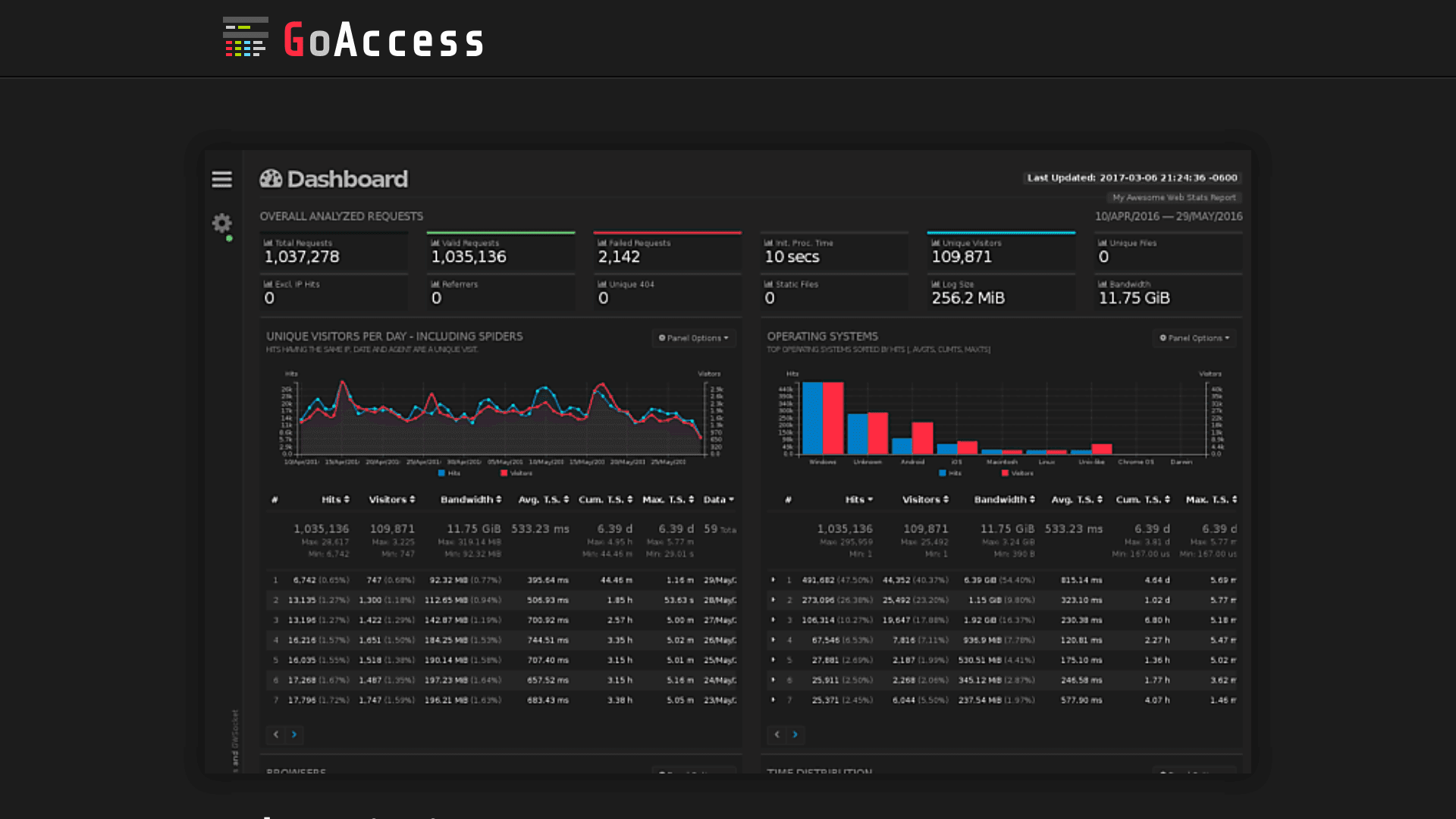Expand first row in Operating Systems table
This screenshot has height=819, width=1456.
pos(773,580)
